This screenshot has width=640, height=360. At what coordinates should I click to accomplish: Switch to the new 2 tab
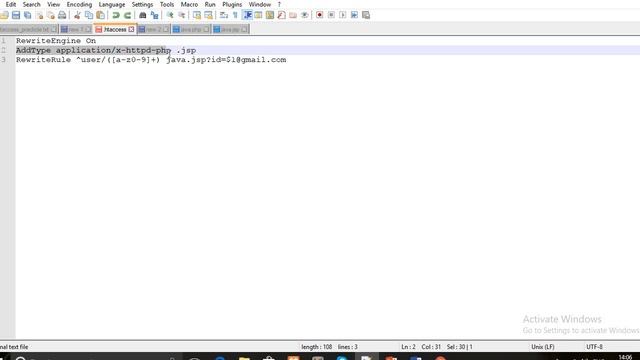click(x=153, y=29)
